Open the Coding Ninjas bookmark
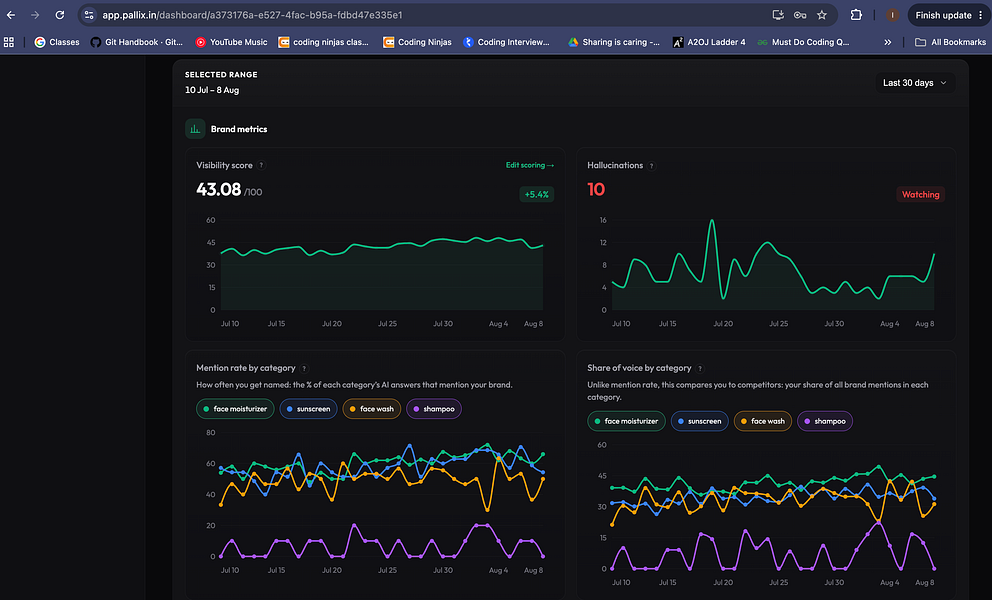Viewport: 992px width, 600px height. tap(418, 42)
